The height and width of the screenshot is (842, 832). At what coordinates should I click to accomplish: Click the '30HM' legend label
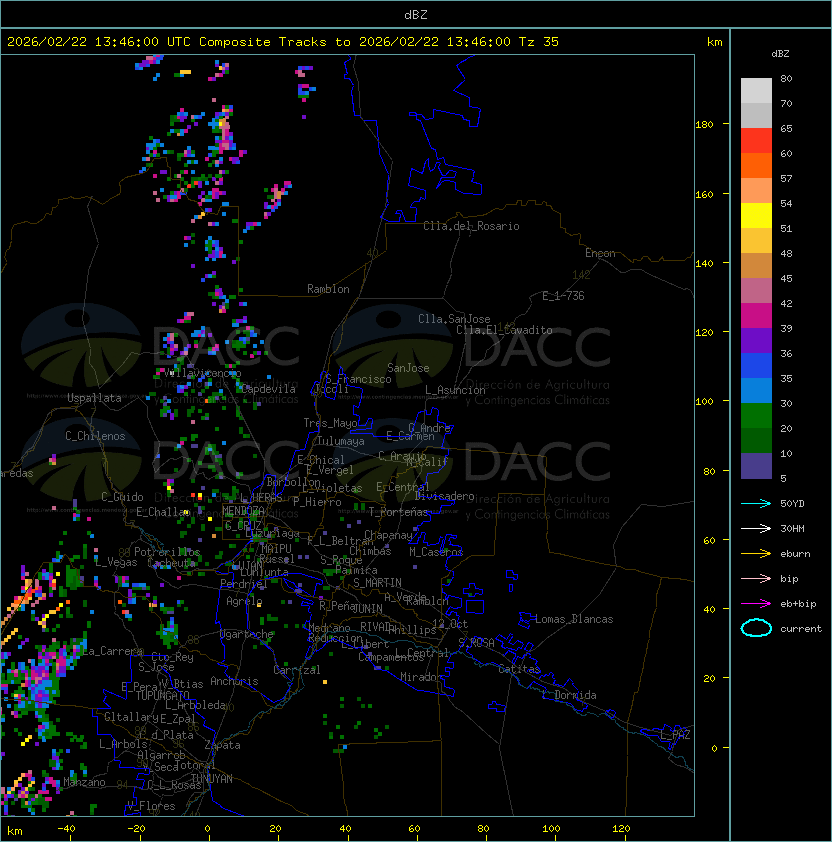pyautogui.click(x=792, y=528)
